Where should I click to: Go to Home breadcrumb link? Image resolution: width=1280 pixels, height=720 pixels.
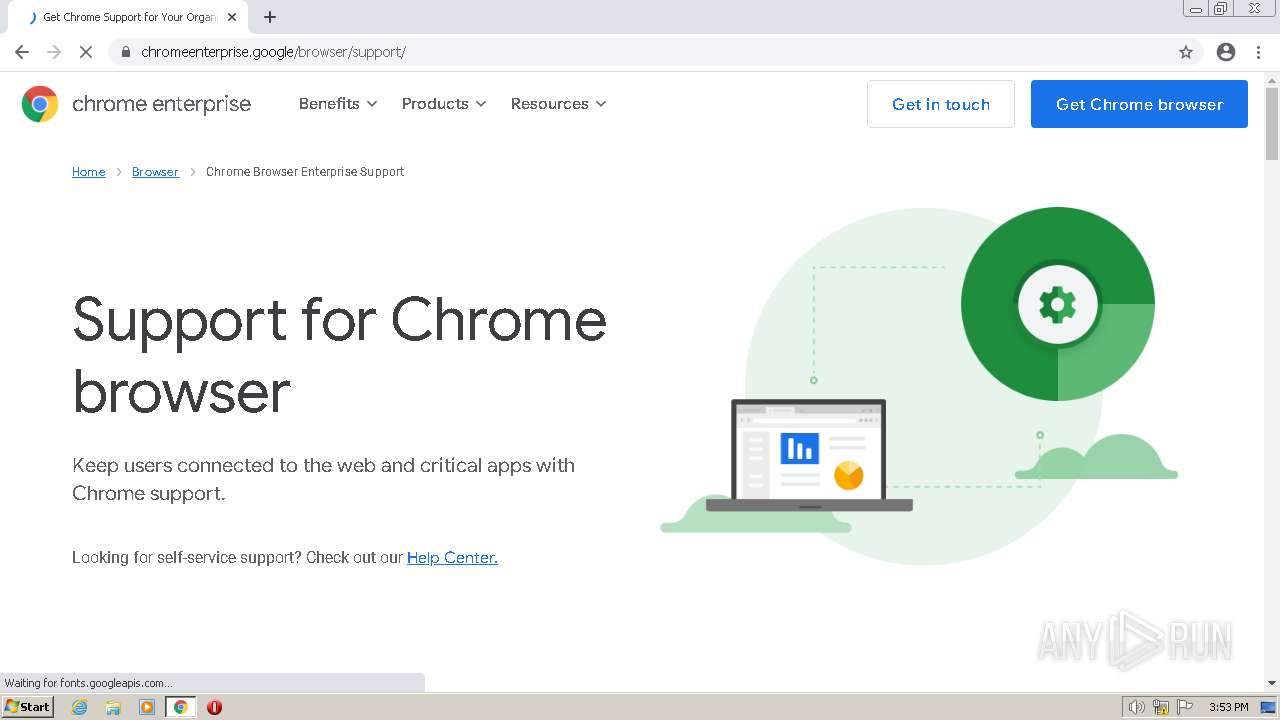88,172
